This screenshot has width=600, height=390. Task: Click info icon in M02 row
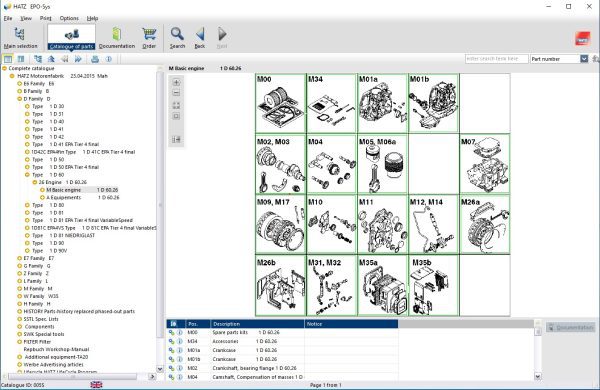(x=180, y=368)
